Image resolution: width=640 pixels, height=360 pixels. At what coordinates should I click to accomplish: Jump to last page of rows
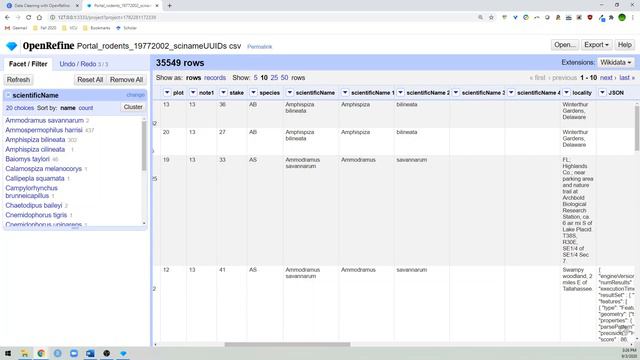coord(627,78)
